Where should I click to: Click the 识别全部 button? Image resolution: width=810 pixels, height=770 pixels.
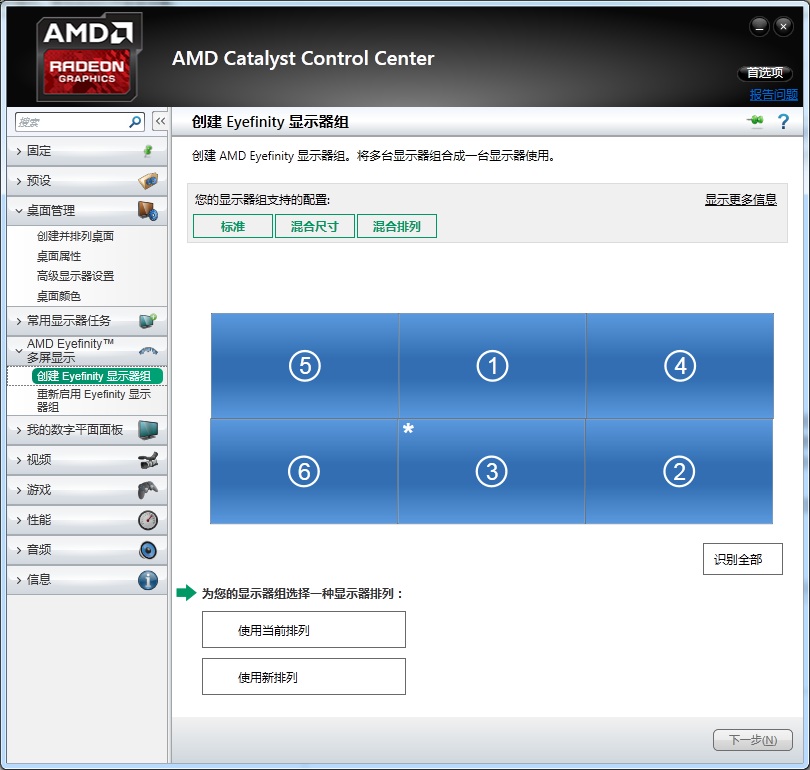[742, 559]
